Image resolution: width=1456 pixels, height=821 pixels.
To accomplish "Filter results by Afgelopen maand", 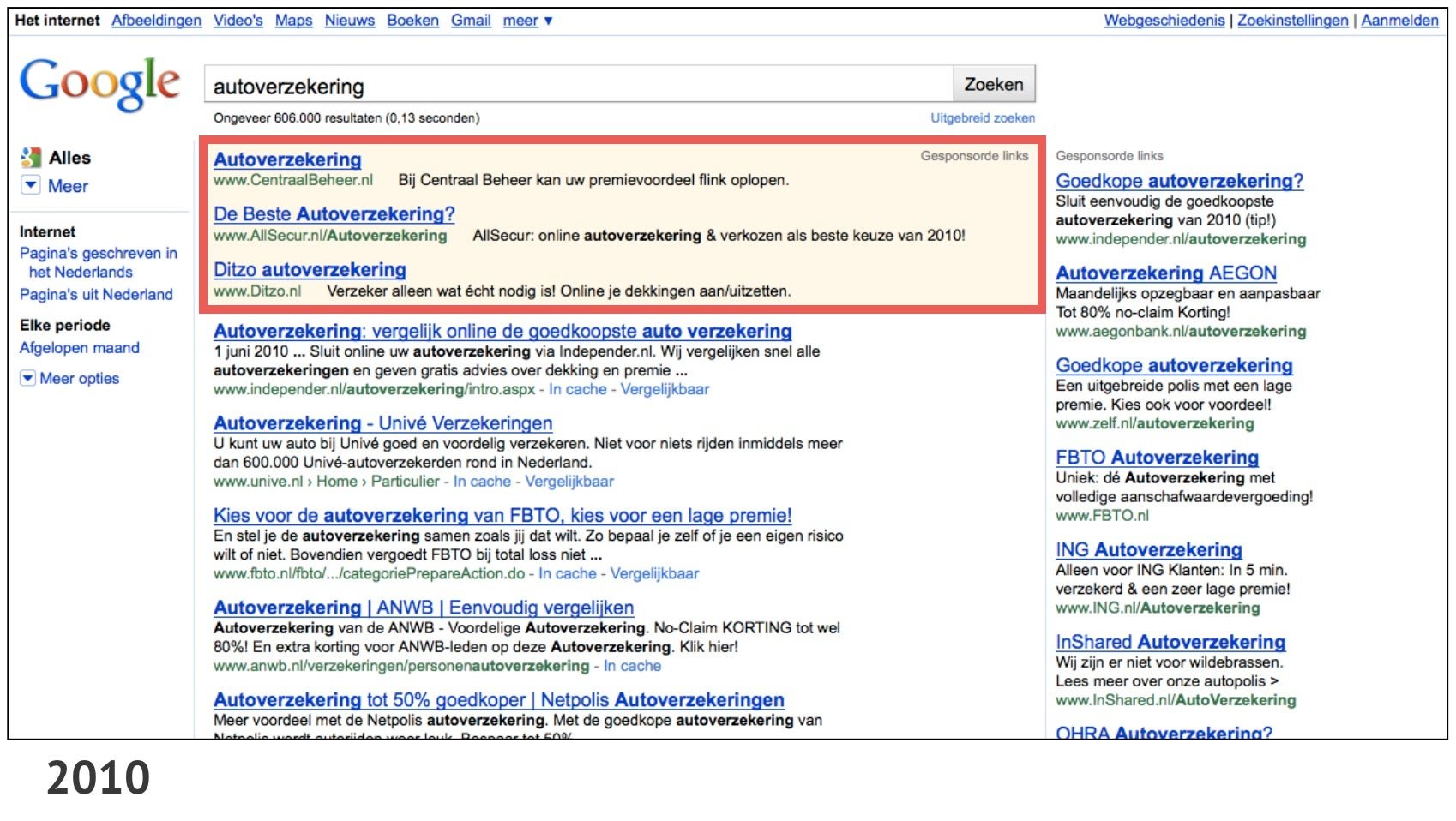I will click(x=79, y=348).
